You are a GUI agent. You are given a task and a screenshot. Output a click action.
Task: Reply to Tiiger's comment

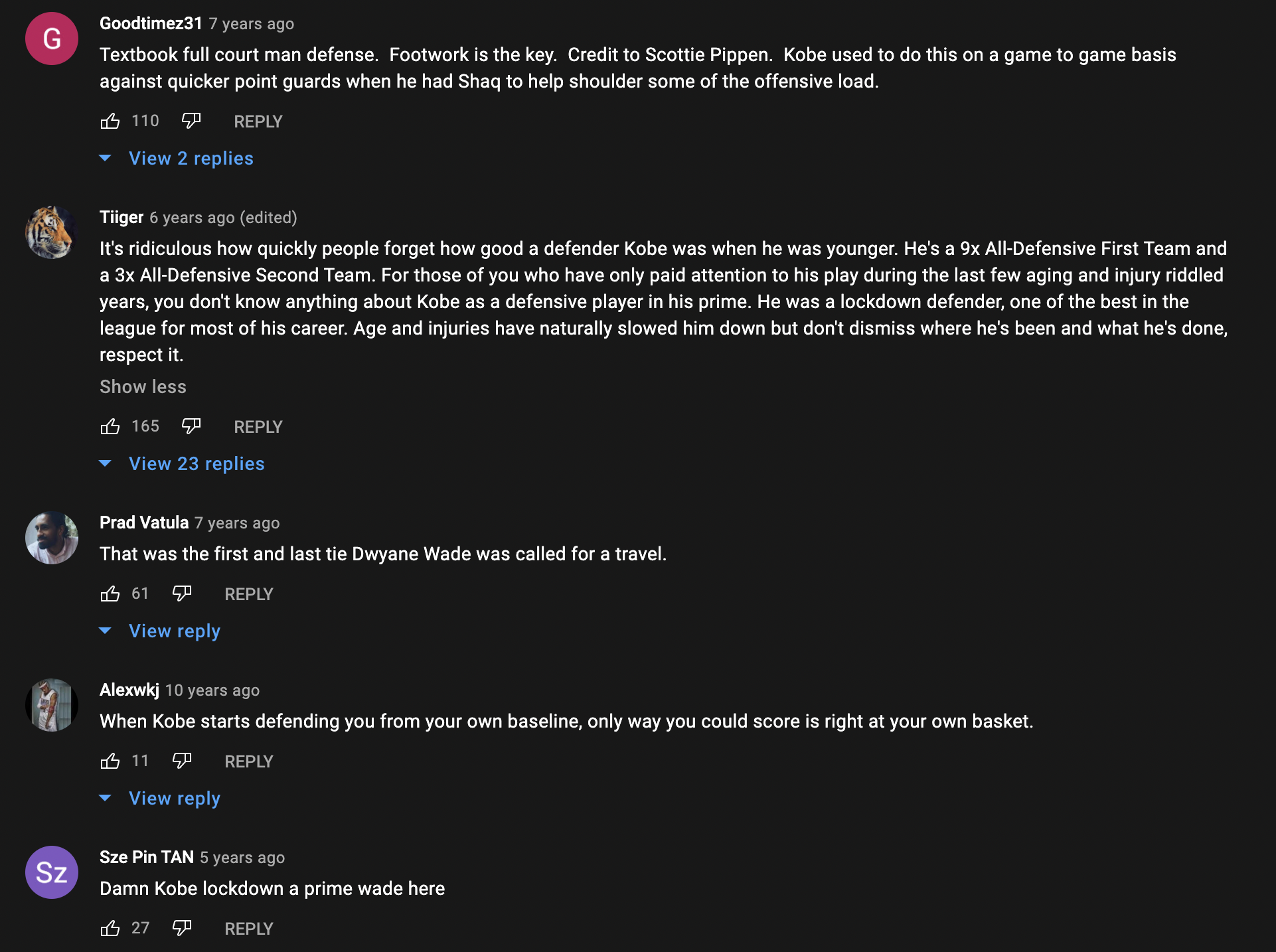pos(258,427)
